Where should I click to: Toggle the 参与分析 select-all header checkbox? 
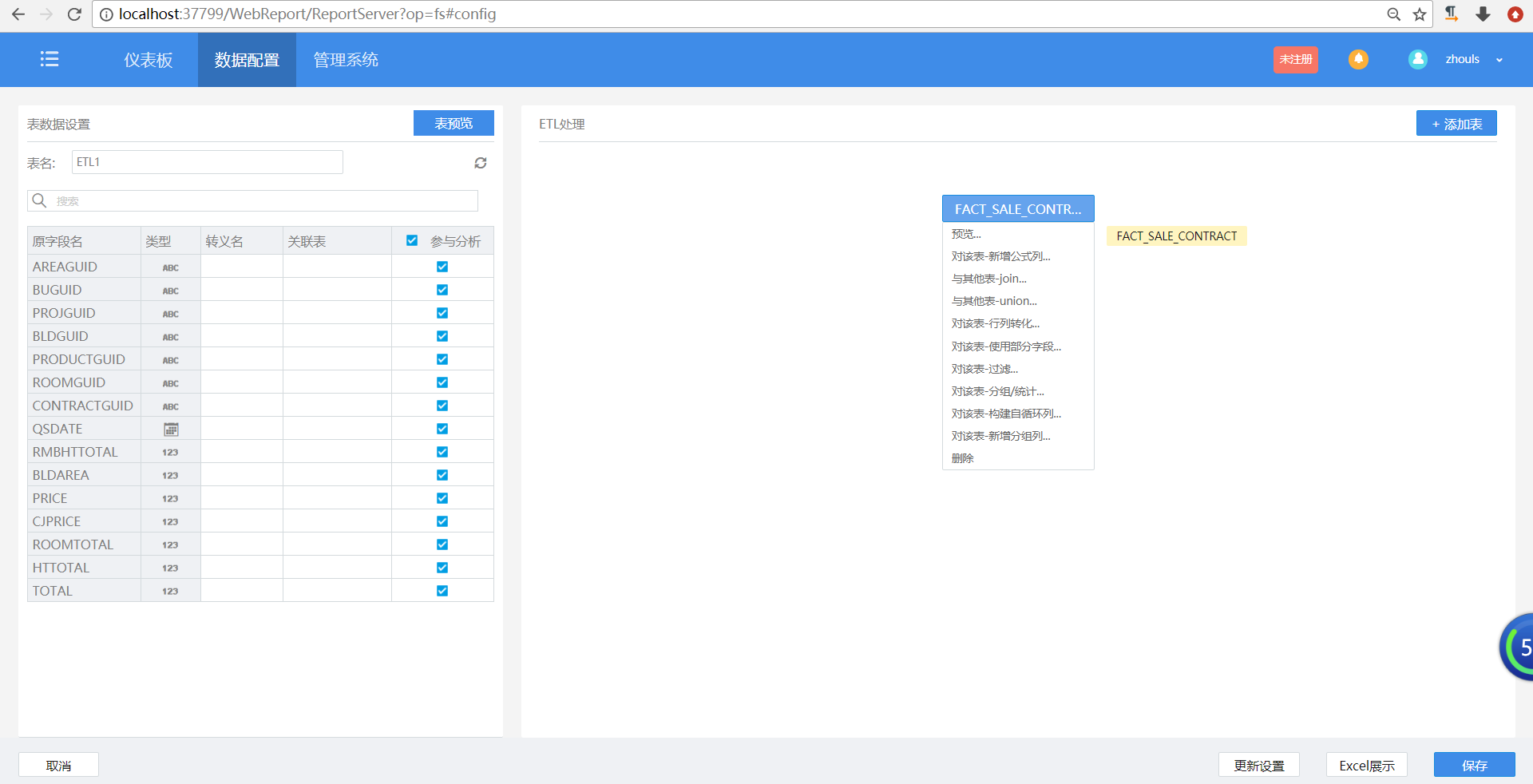[412, 240]
